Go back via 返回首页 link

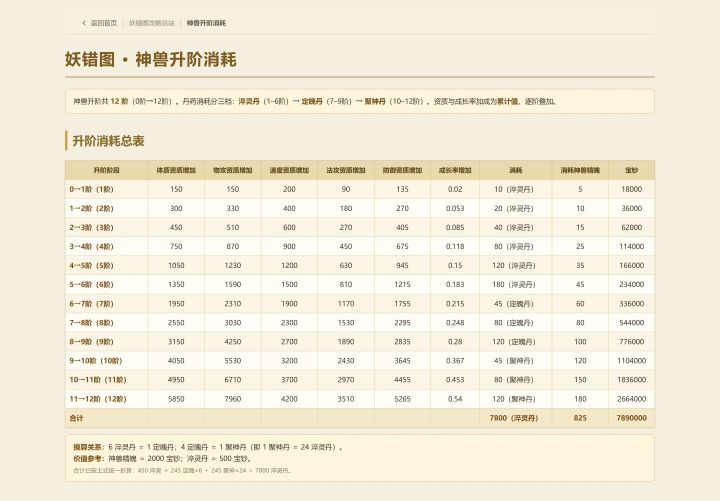tap(104, 23)
